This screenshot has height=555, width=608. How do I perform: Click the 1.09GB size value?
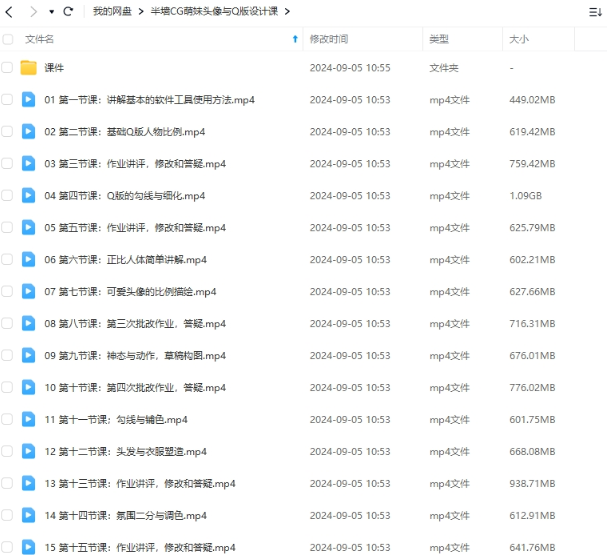(x=525, y=196)
